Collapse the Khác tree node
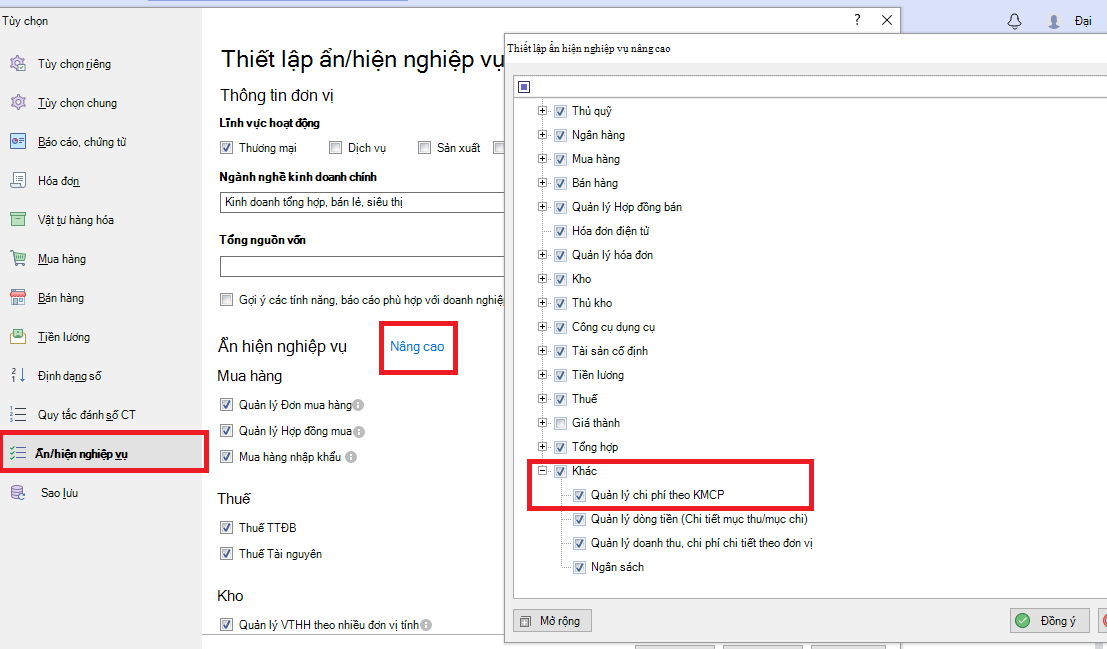Screen dimensions: 1107x649 coord(543,471)
